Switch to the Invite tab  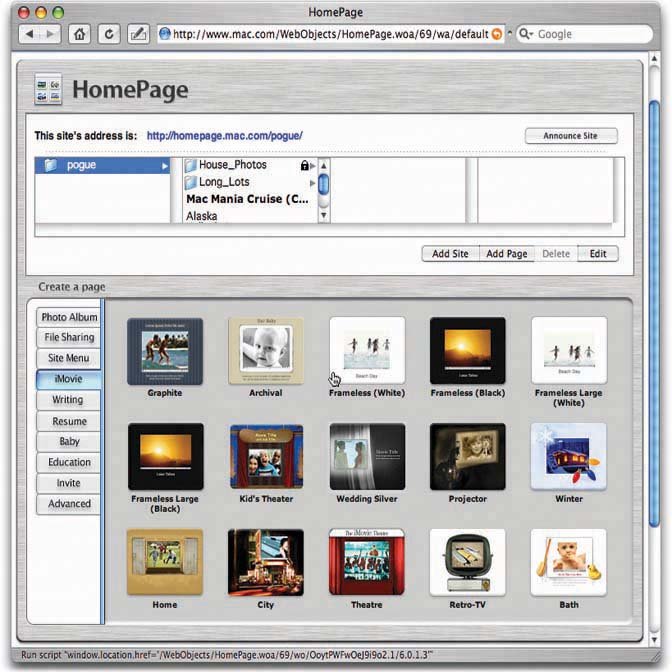pyautogui.click(x=69, y=483)
